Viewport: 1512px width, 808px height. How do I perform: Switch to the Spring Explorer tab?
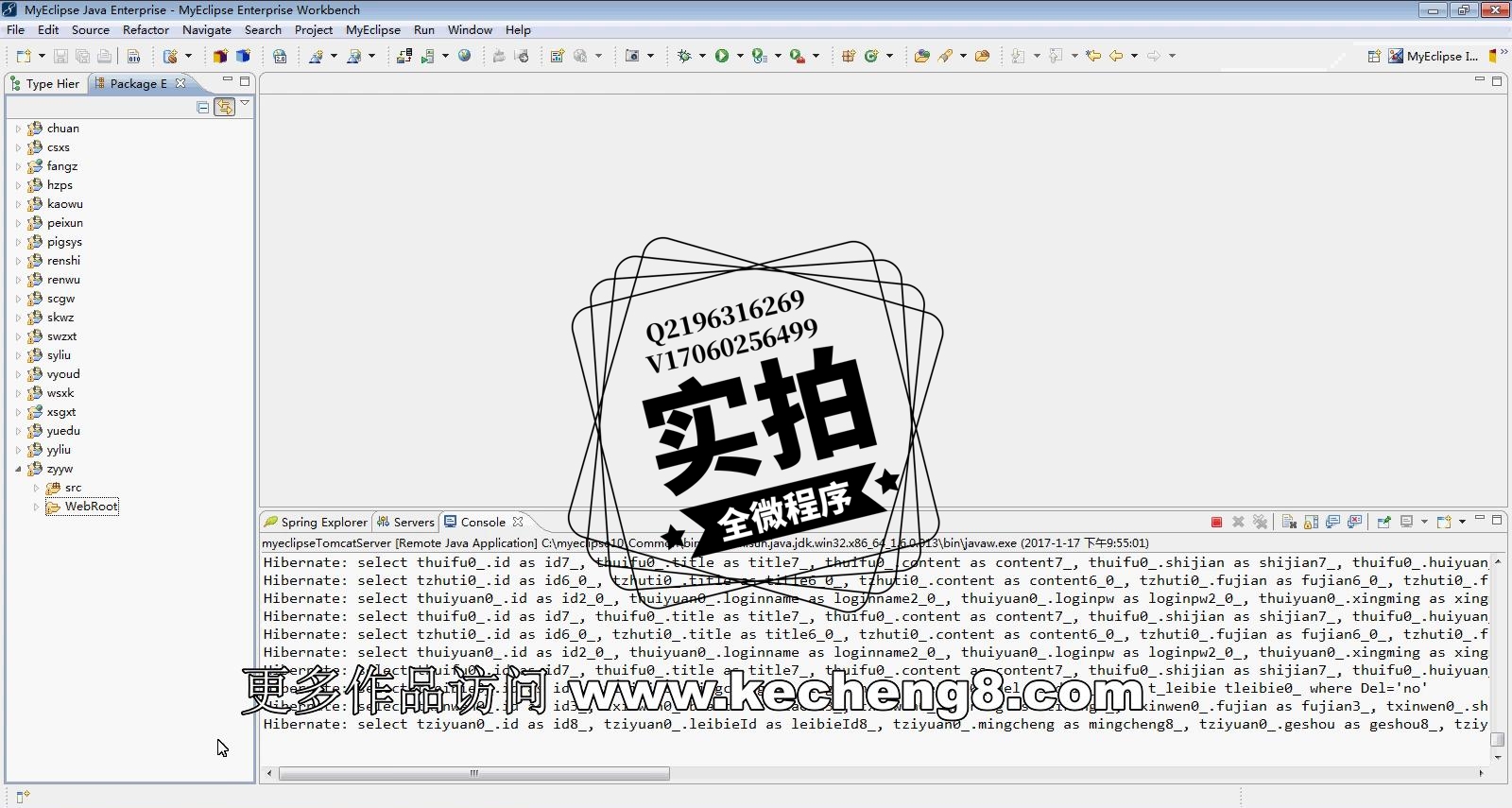(x=317, y=522)
